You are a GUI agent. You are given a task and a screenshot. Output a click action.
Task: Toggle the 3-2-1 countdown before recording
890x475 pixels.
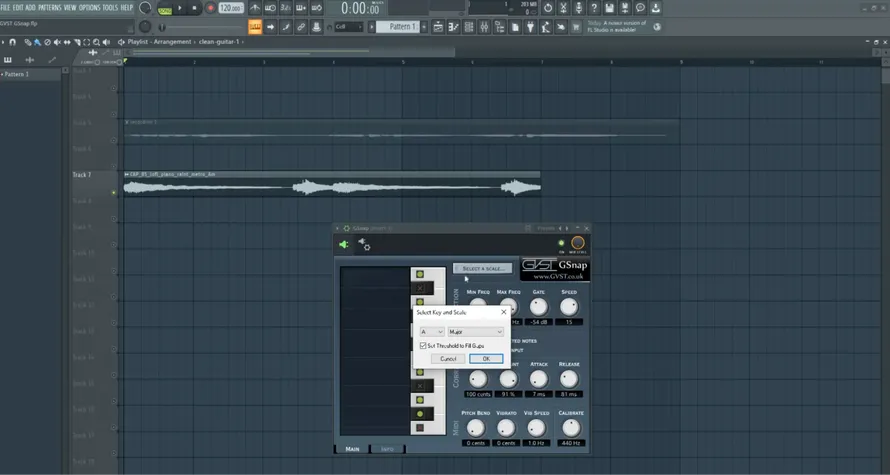tap(286, 8)
